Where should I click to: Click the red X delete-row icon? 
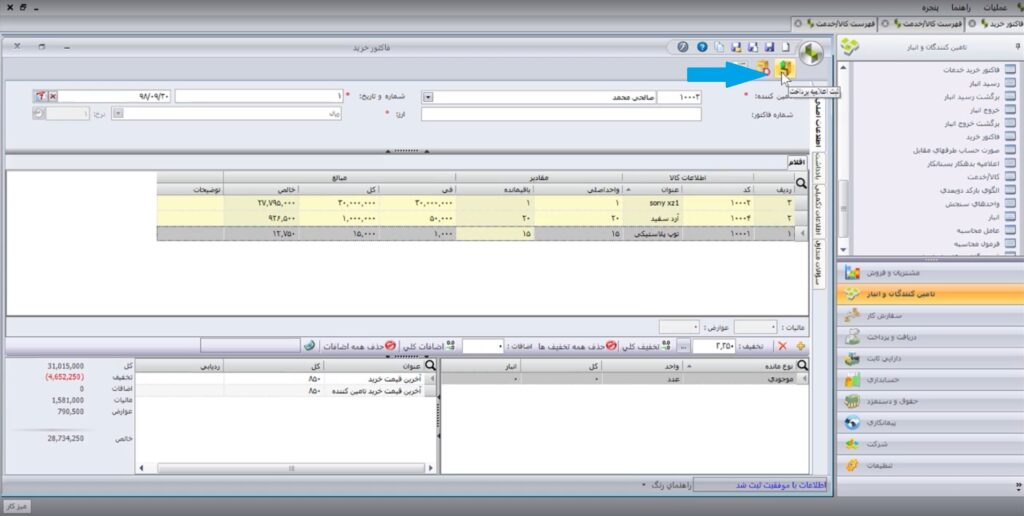coord(782,346)
